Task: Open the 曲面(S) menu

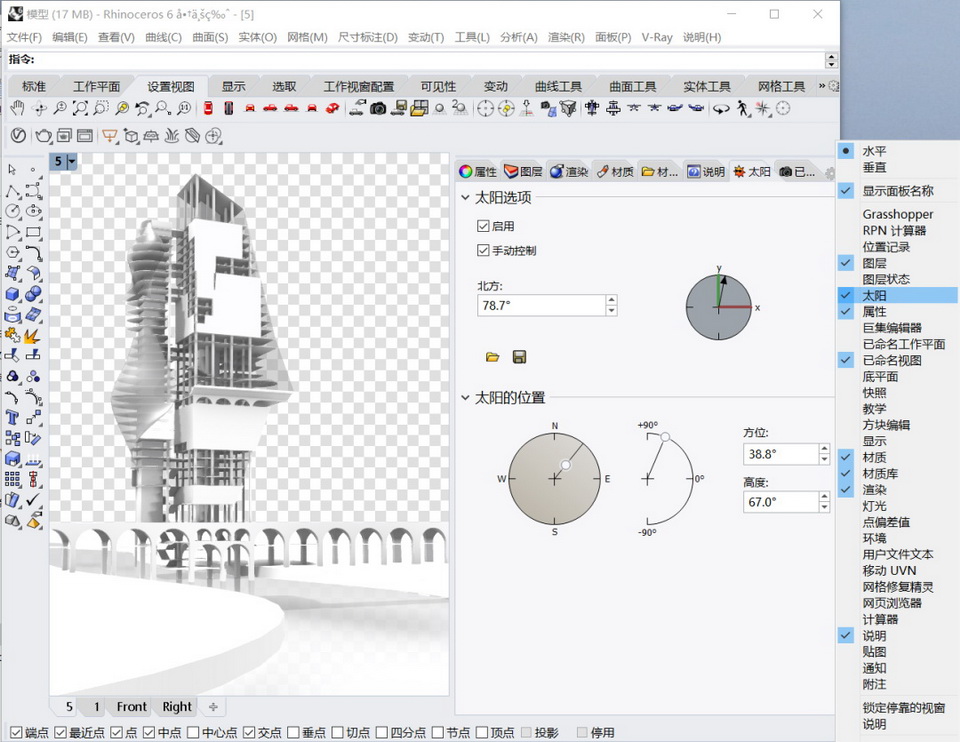Action: 210,37
